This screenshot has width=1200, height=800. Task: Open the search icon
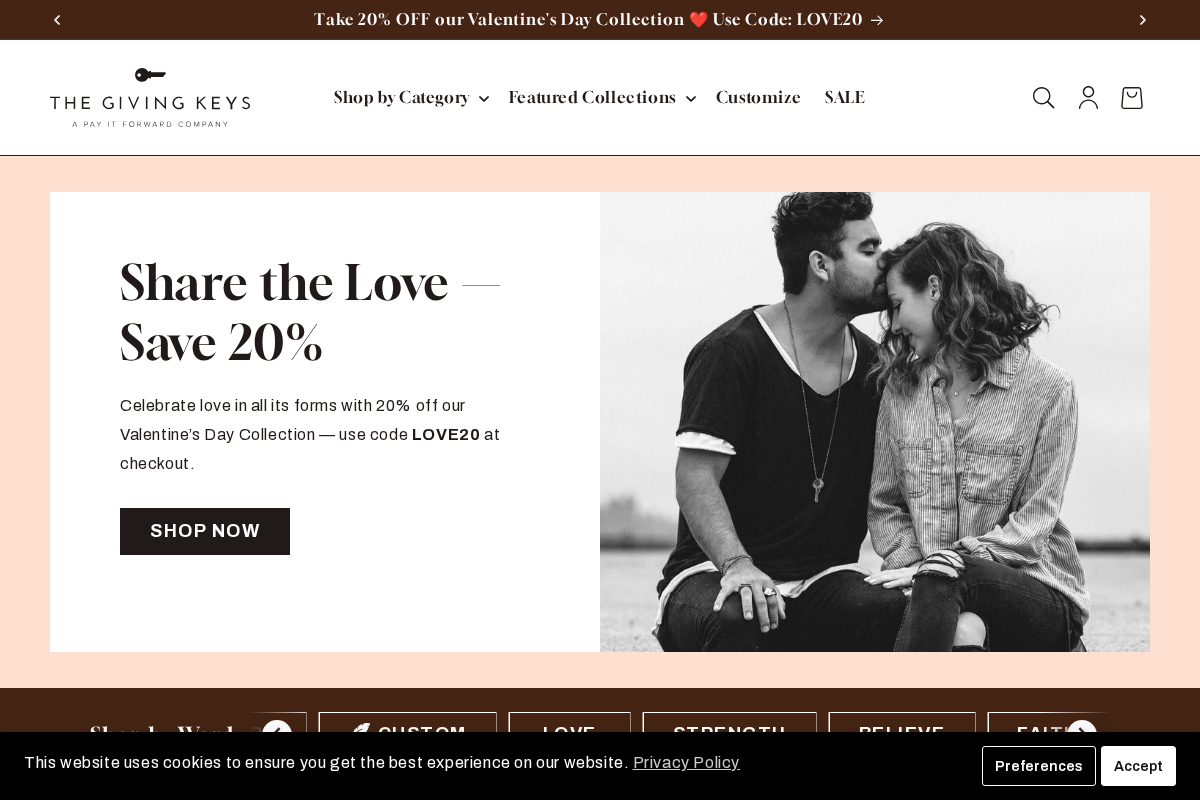point(1043,97)
